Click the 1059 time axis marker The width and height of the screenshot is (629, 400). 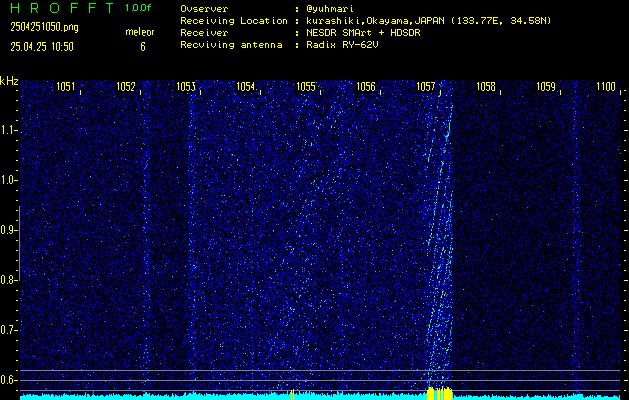click(x=546, y=87)
